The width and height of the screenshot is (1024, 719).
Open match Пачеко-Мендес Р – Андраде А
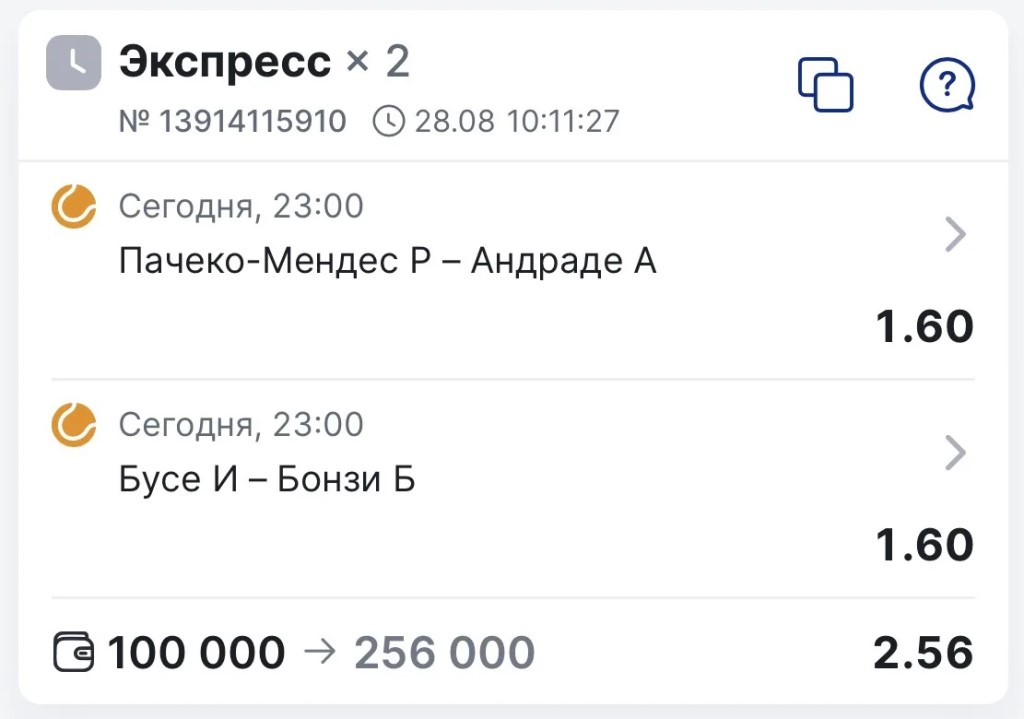[x=387, y=261]
